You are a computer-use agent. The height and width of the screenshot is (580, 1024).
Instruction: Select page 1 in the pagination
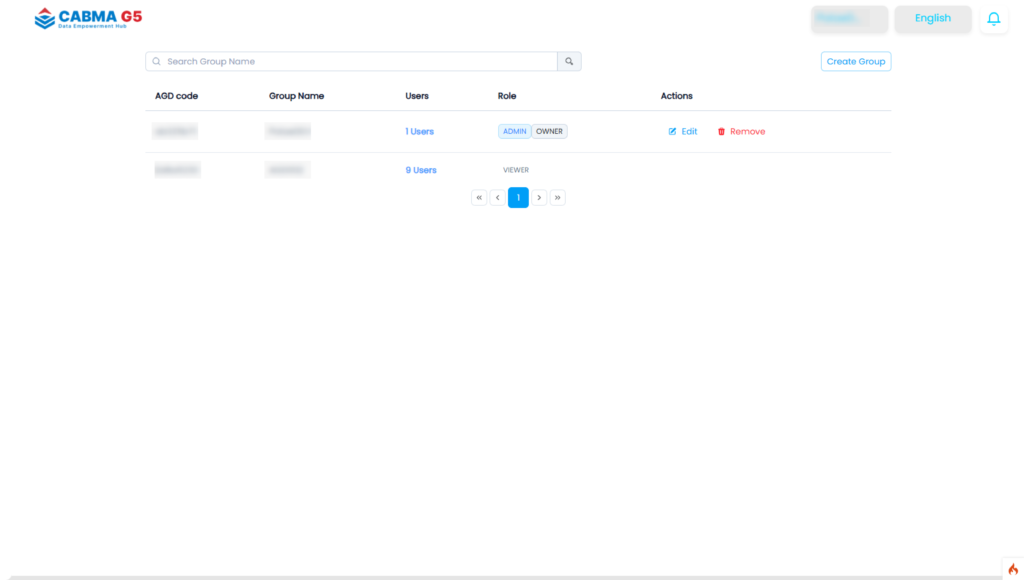click(518, 198)
